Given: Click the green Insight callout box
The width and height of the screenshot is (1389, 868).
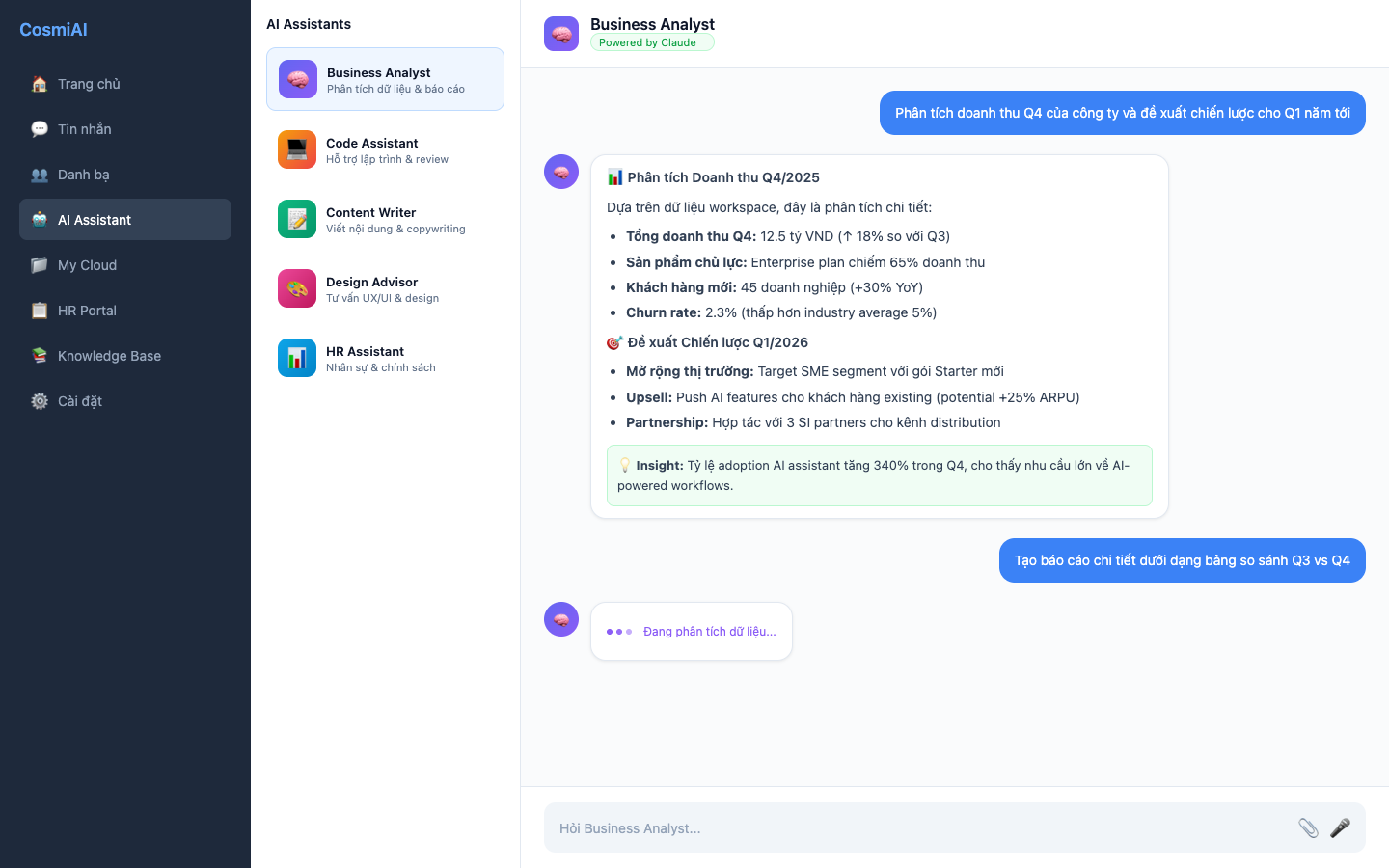Looking at the screenshot, I should tap(879, 475).
